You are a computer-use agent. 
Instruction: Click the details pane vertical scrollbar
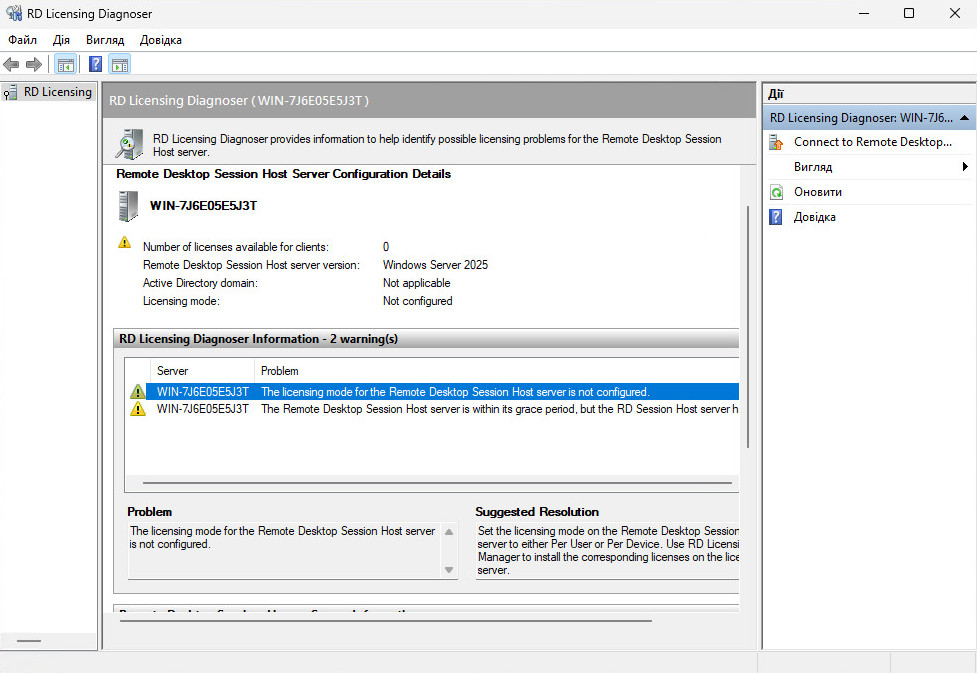point(748,327)
